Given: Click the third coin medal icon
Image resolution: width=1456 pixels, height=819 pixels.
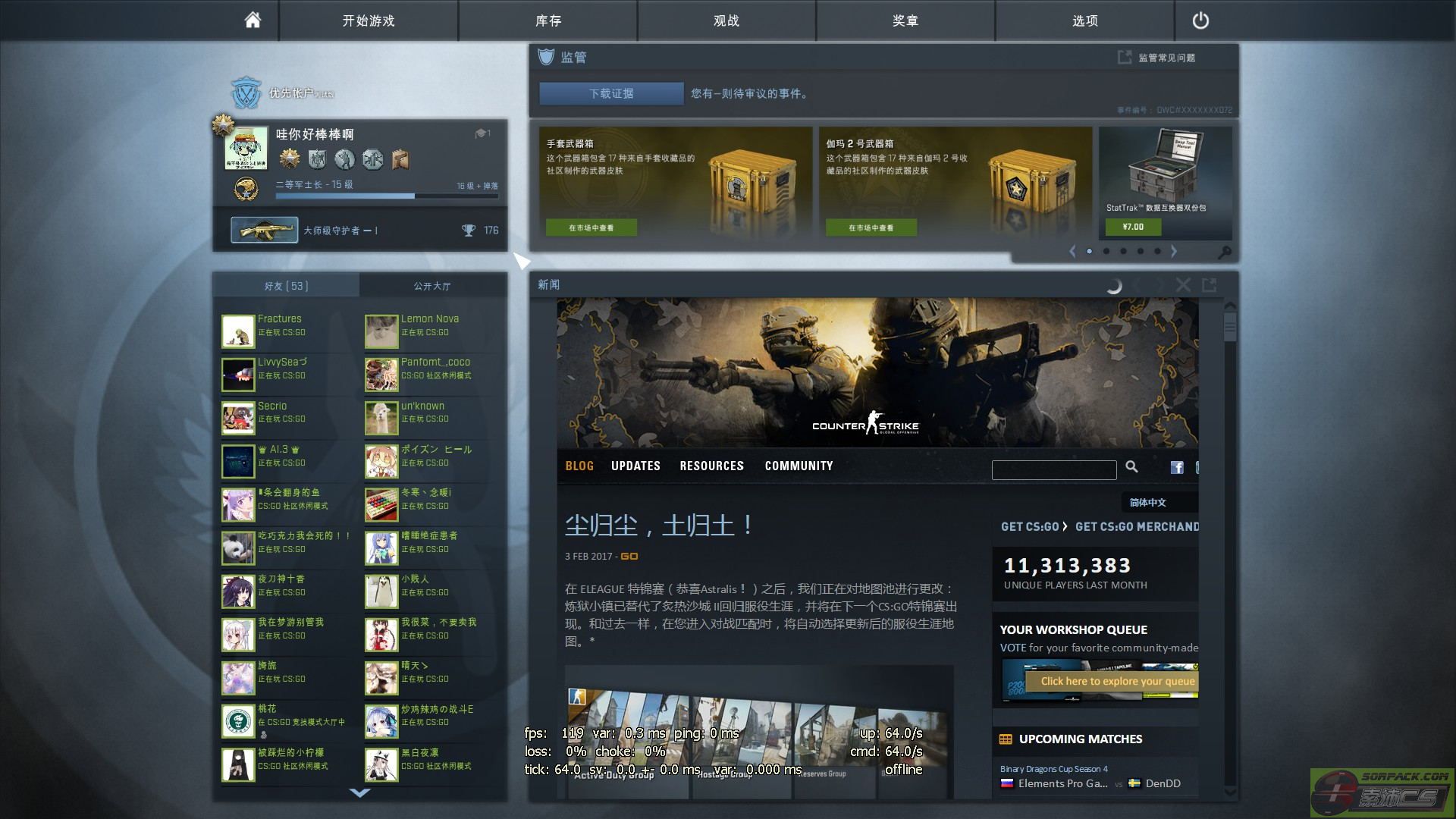Looking at the screenshot, I should [345, 158].
